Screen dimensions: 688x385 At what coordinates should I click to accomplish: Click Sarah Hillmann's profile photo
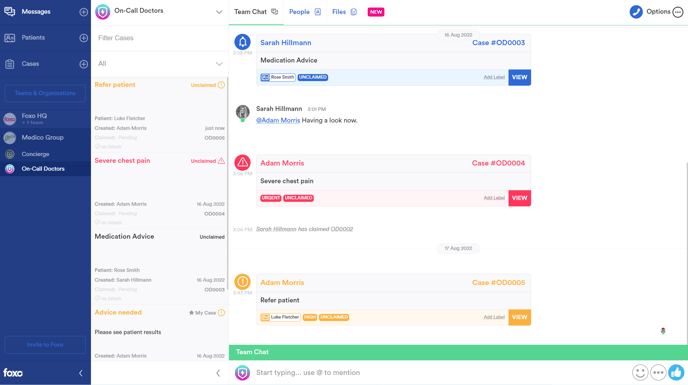(x=242, y=112)
